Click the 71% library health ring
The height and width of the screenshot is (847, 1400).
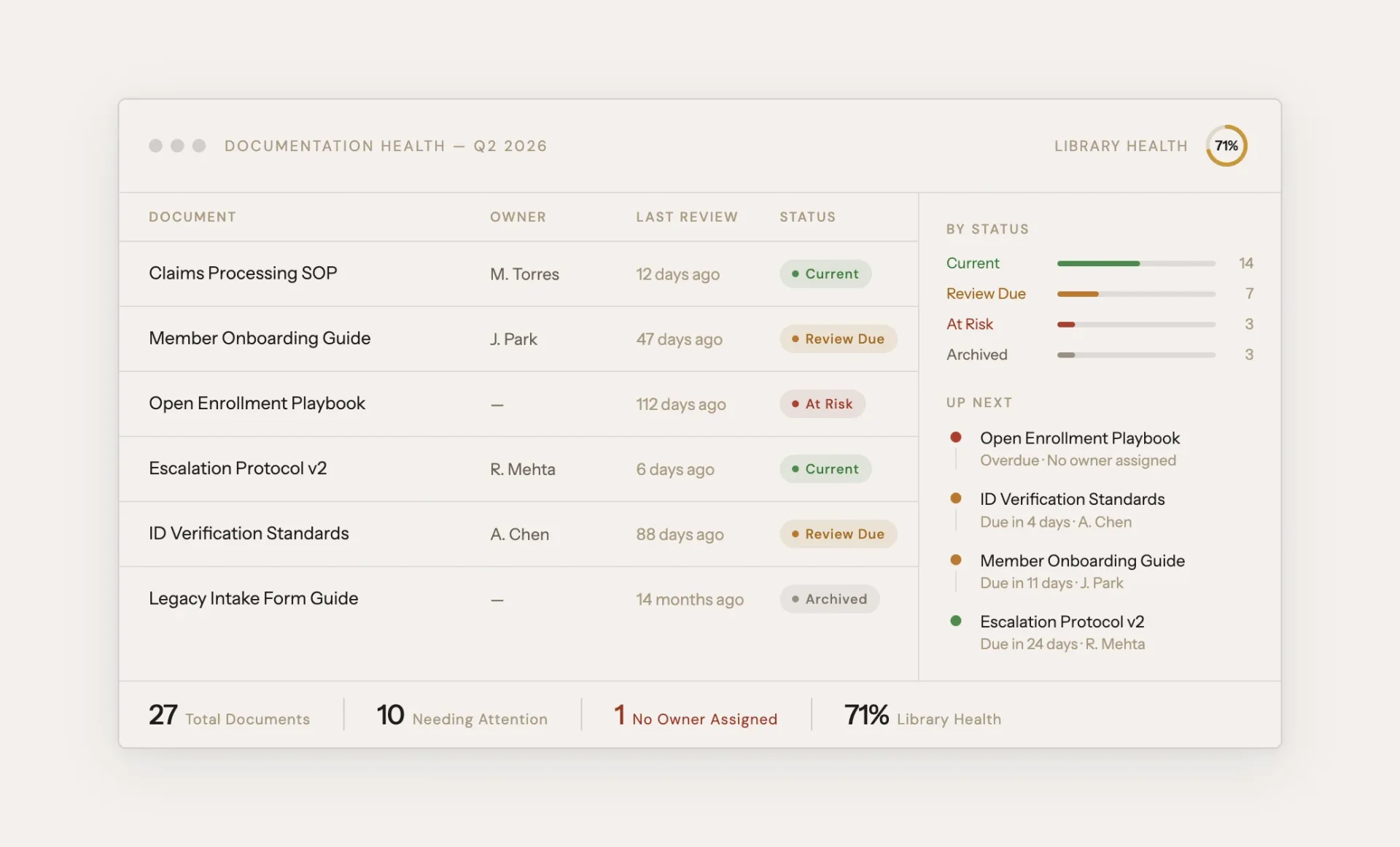(x=1226, y=146)
